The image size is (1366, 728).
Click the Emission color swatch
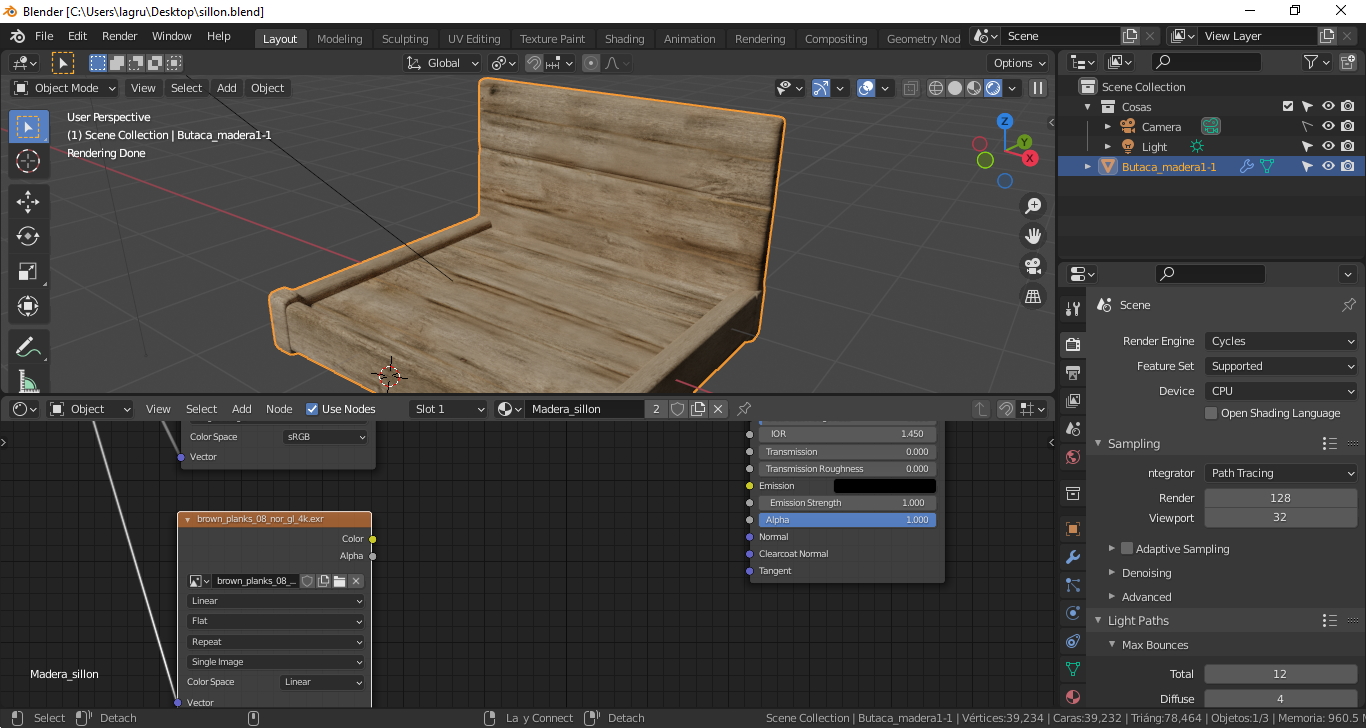(x=884, y=486)
